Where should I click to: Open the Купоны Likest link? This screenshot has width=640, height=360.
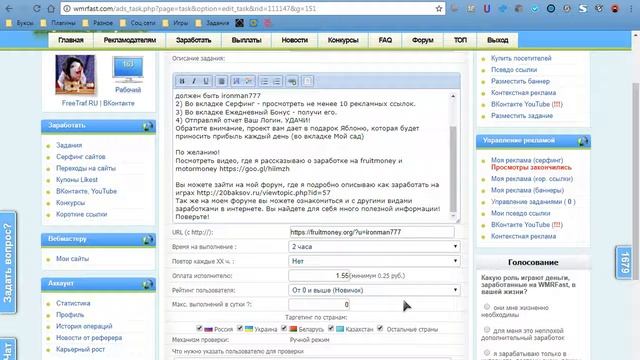(x=77, y=180)
